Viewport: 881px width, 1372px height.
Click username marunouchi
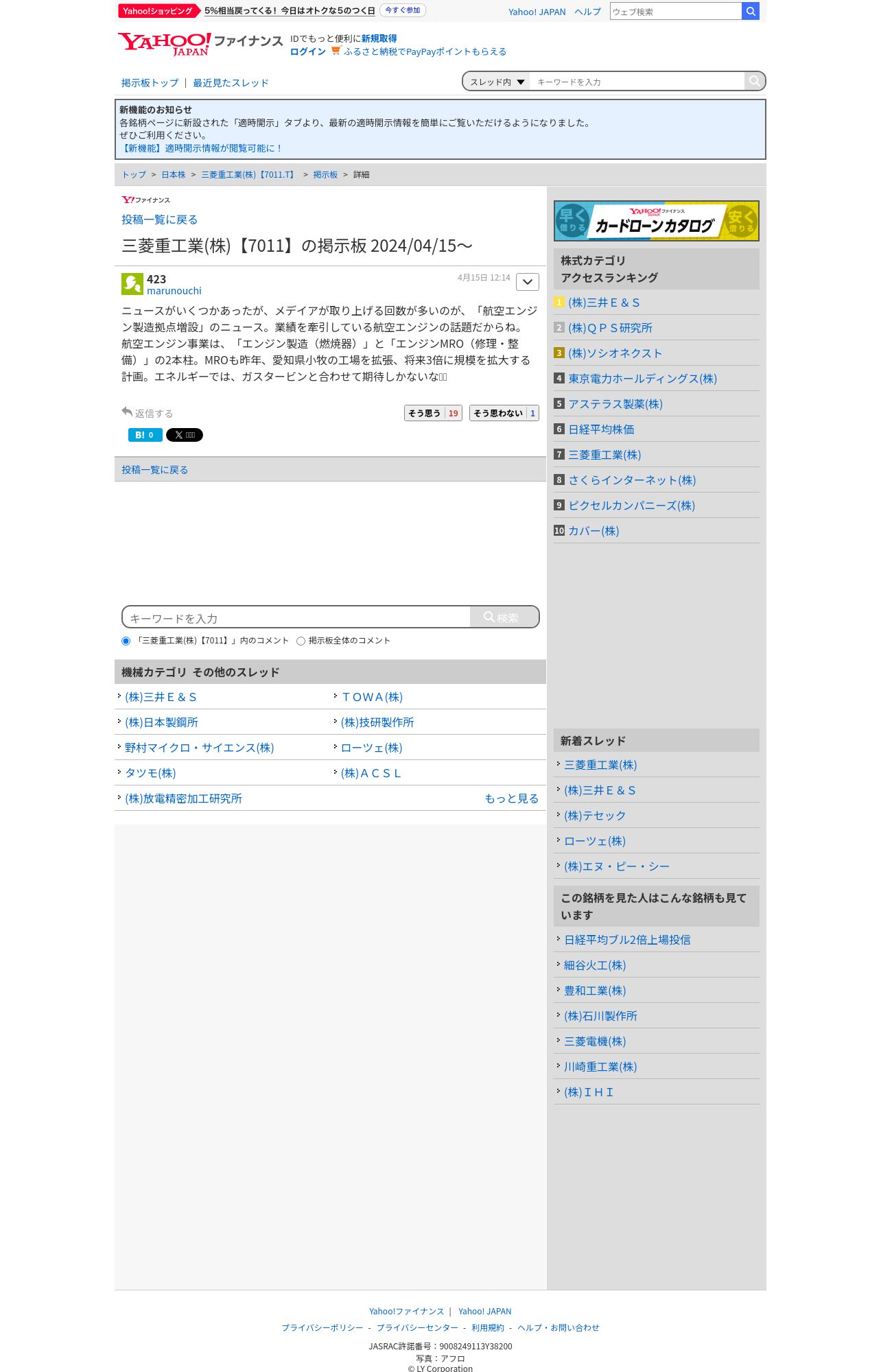pyautogui.click(x=174, y=291)
